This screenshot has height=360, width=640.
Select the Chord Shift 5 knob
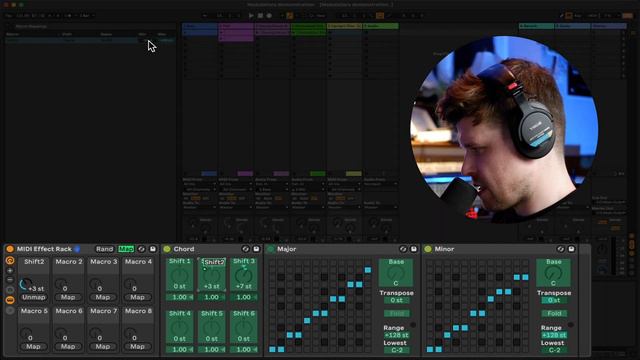[x=212, y=328]
